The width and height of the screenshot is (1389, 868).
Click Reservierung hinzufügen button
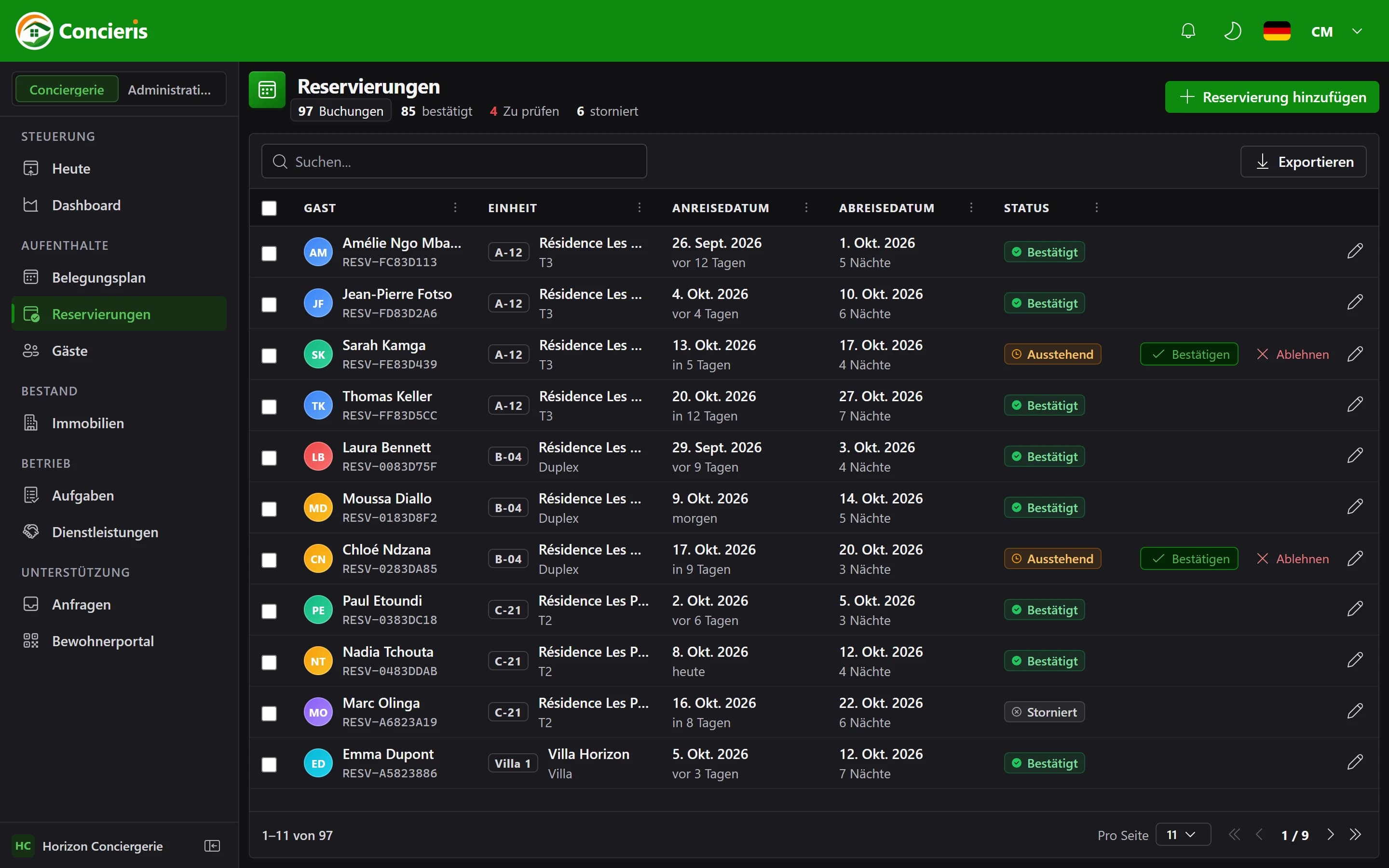1271,97
